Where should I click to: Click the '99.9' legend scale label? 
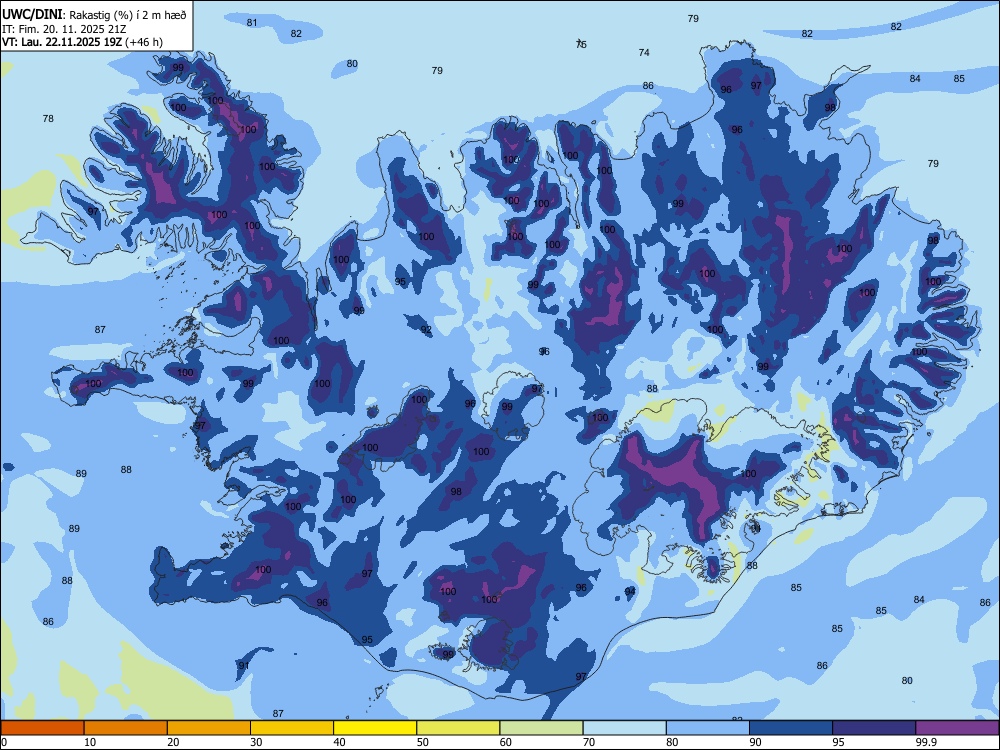[x=926, y=742]
